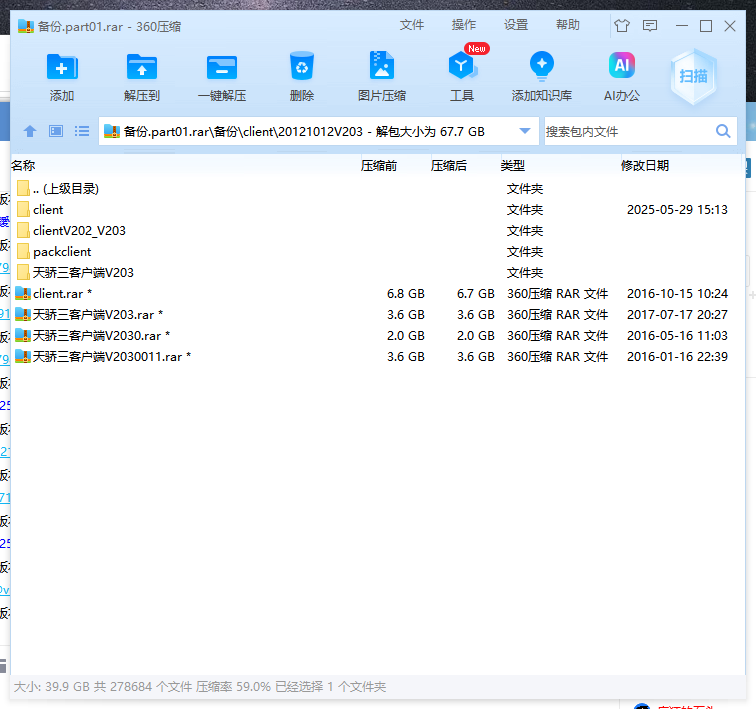
Task: Click the 6.7 GB compressed size value
Action: [x=476, y=294]
